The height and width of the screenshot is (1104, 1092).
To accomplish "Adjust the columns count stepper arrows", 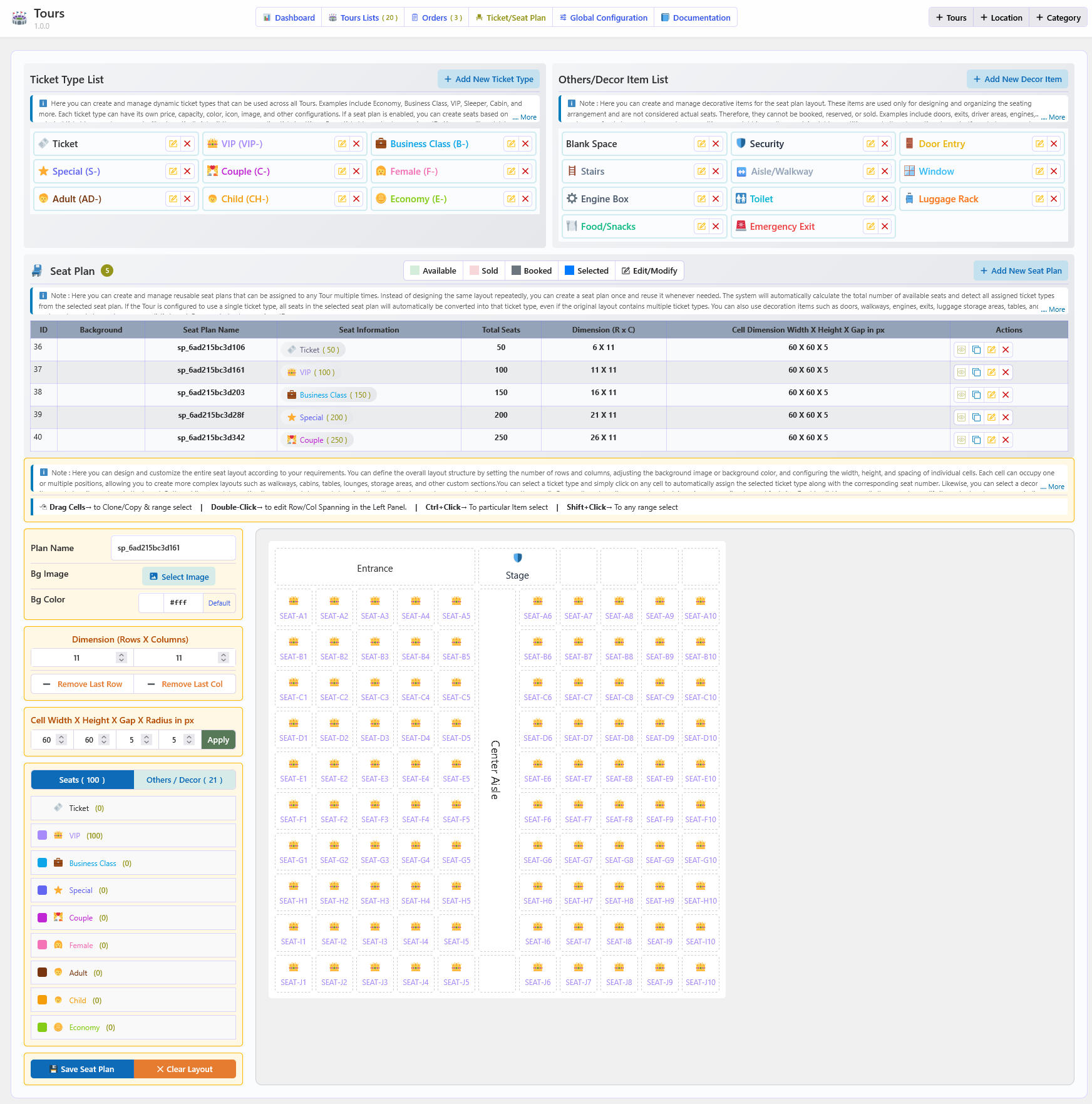I will [224, 658].
